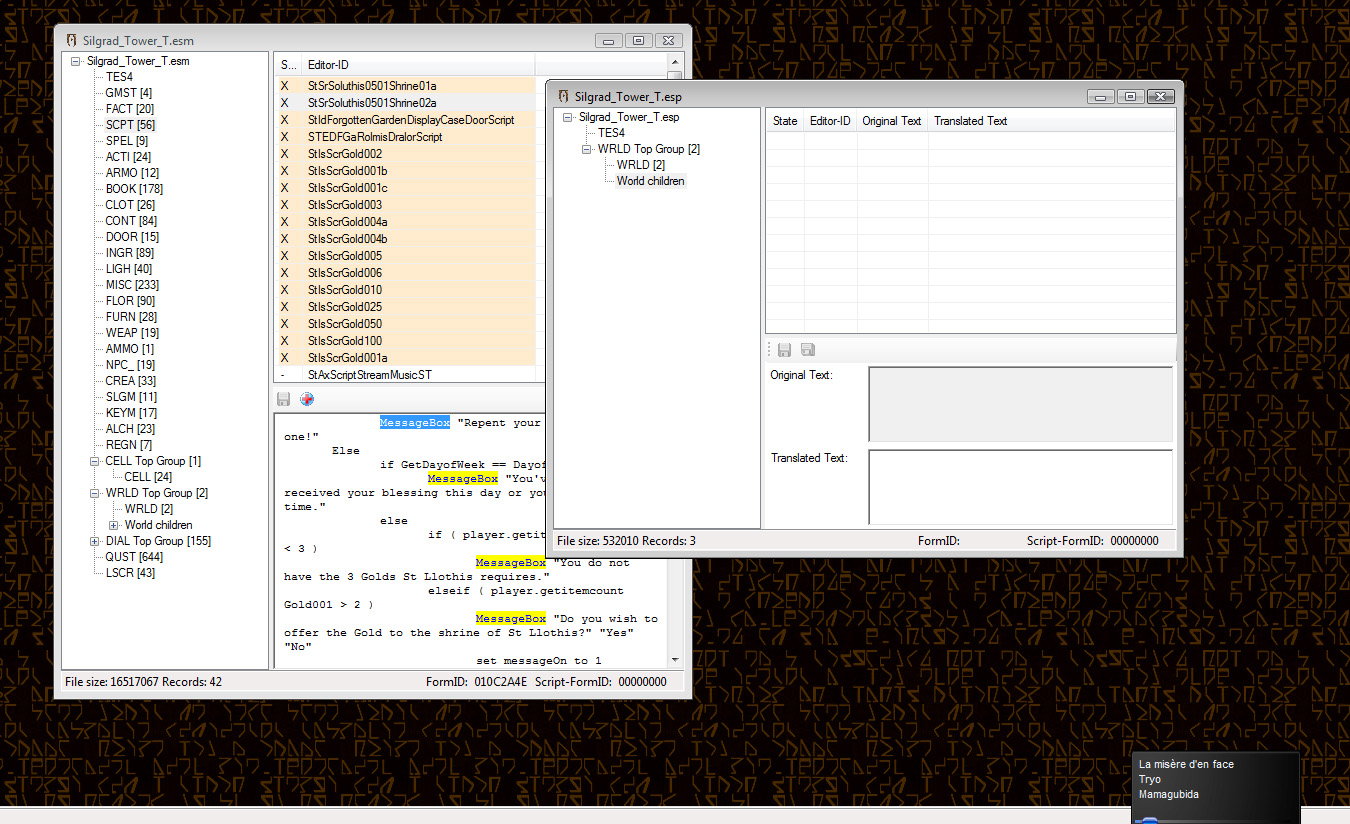
Task: Select the StSrSoluthis0501Shrine01a row
Action: click(405, 86)
